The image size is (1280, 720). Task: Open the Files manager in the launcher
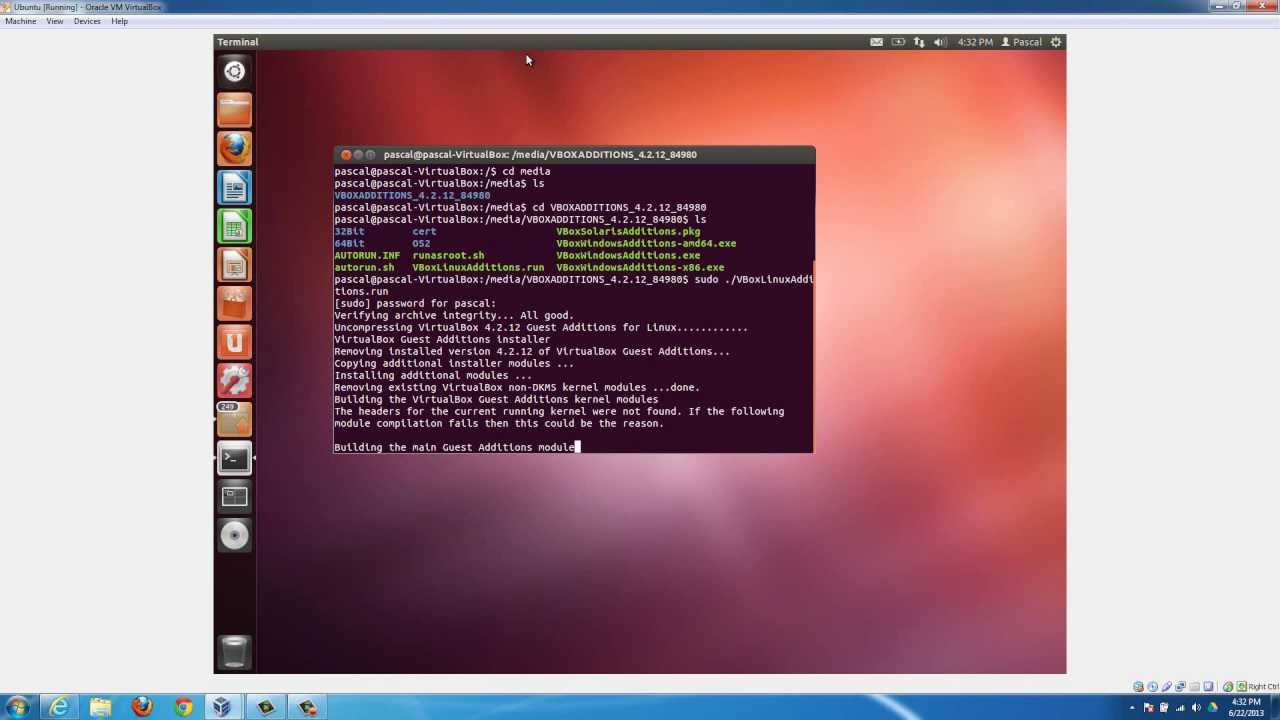coord(234,110)
